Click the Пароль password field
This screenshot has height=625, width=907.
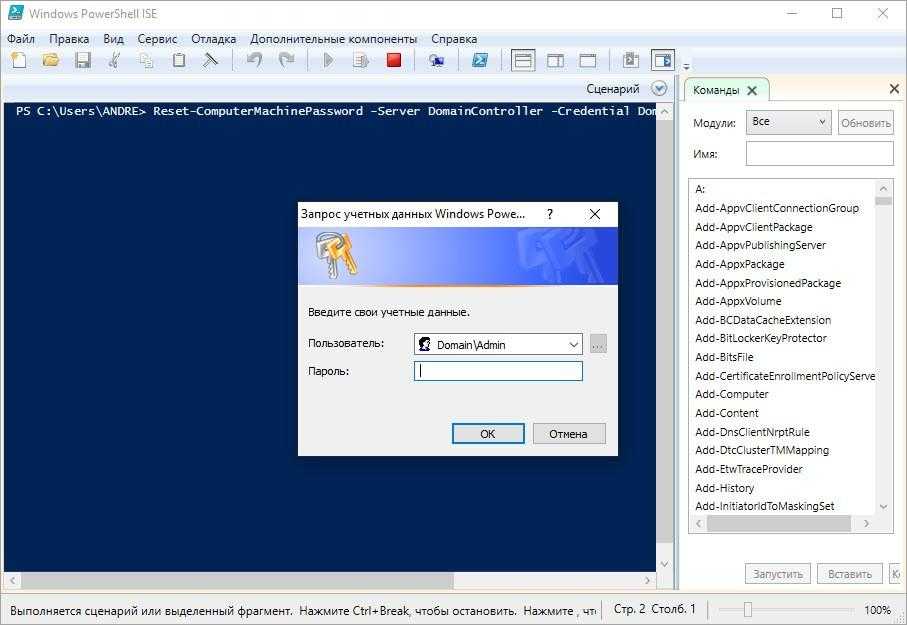pos(498,371)
